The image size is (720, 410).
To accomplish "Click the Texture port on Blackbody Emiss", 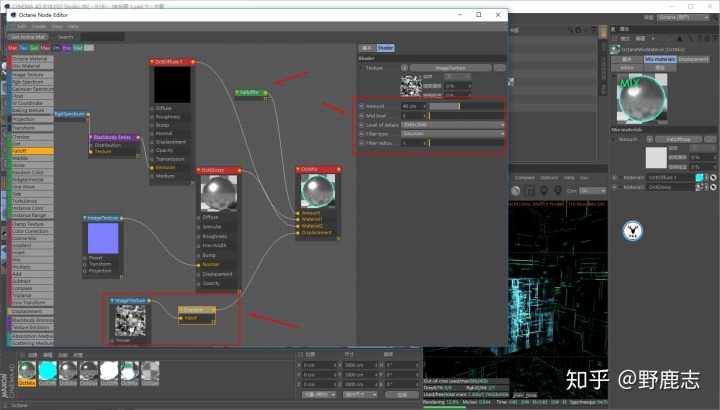I will [x=91, y=152].
